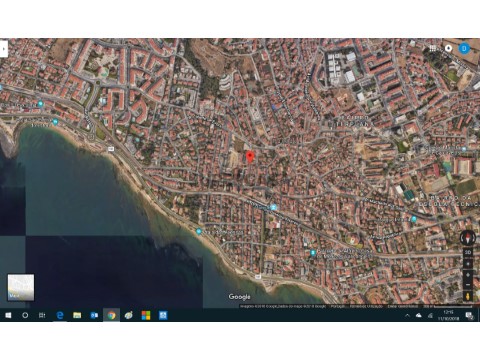
Task: Click the teal place marker near Escola Técnica
Action: tap(414, 219)
